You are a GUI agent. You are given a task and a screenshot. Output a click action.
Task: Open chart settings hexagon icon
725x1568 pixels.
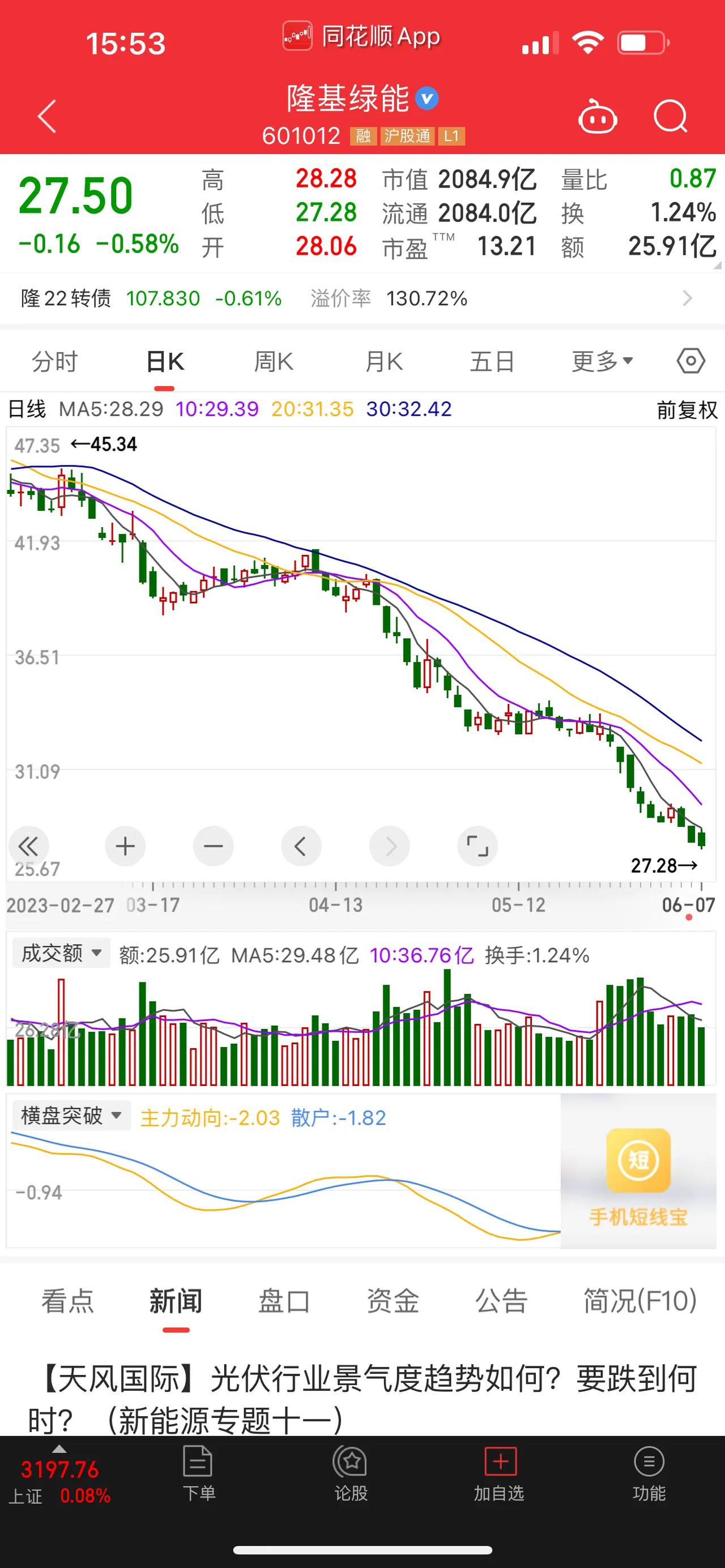pyautogui.click(x=691, y=362)
